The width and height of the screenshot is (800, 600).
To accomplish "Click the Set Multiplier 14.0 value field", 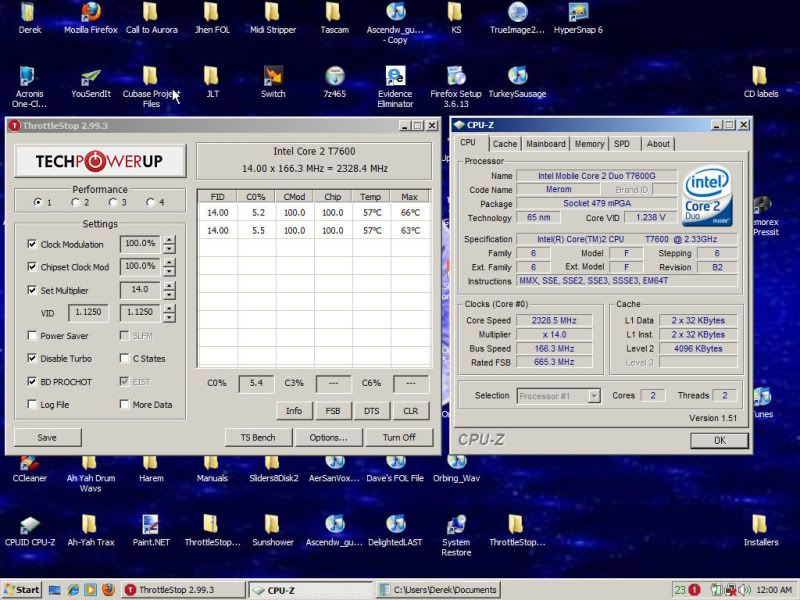I will pos(140,290).
